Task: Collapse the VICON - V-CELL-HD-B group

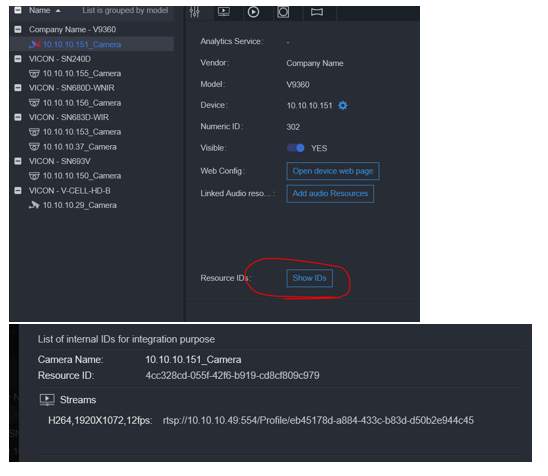Action: click(x=18, y=190)
